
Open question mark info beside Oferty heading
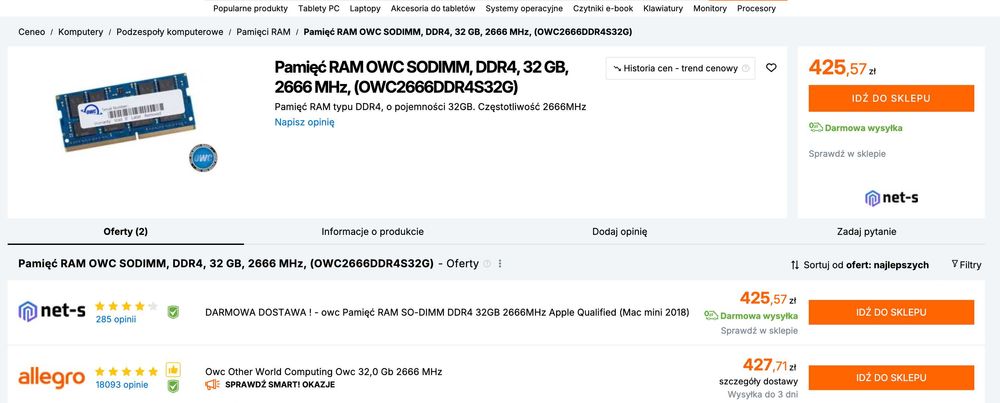[x=487, y=263]
